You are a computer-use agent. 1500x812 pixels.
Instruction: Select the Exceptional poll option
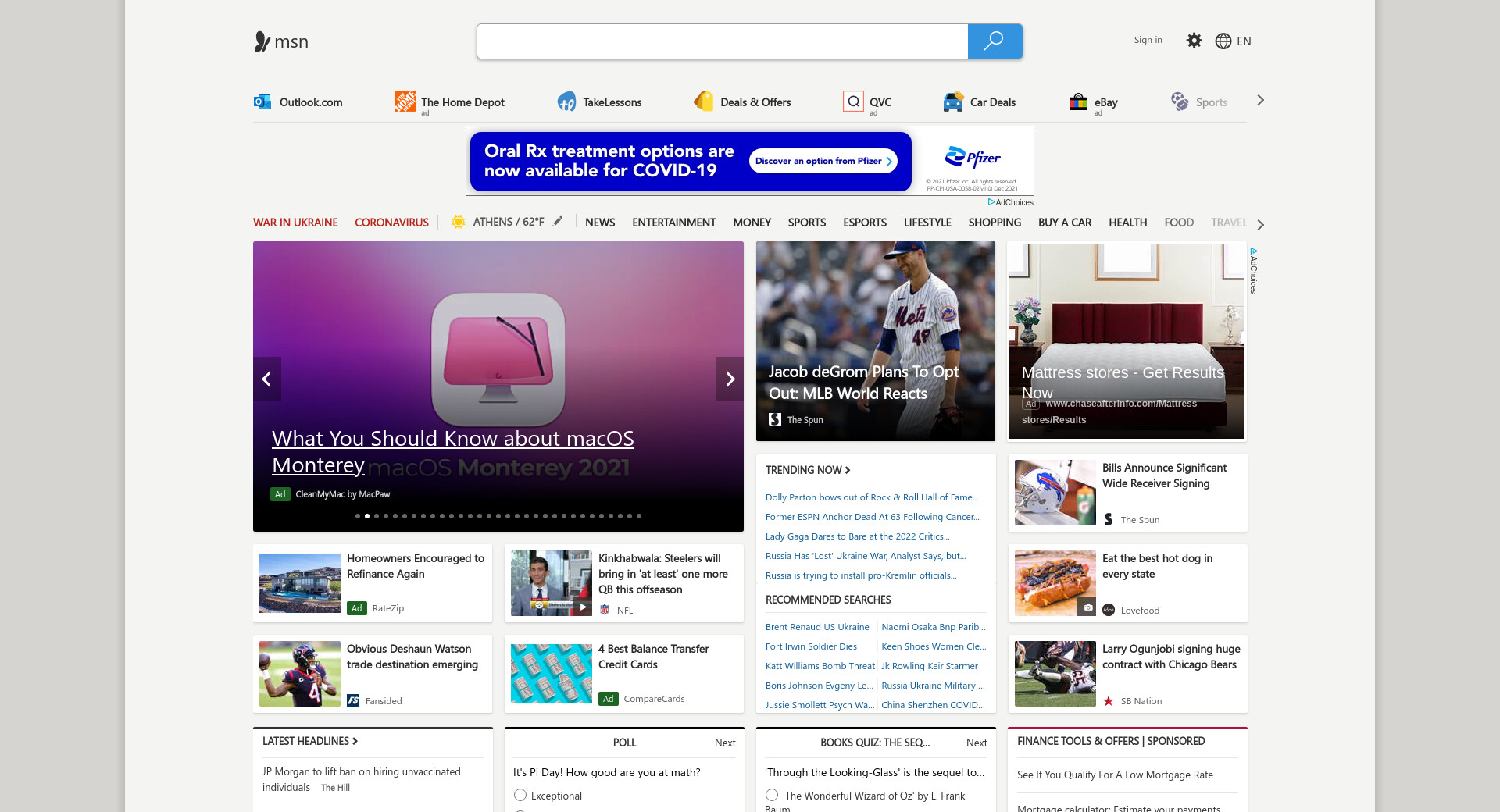520,795
